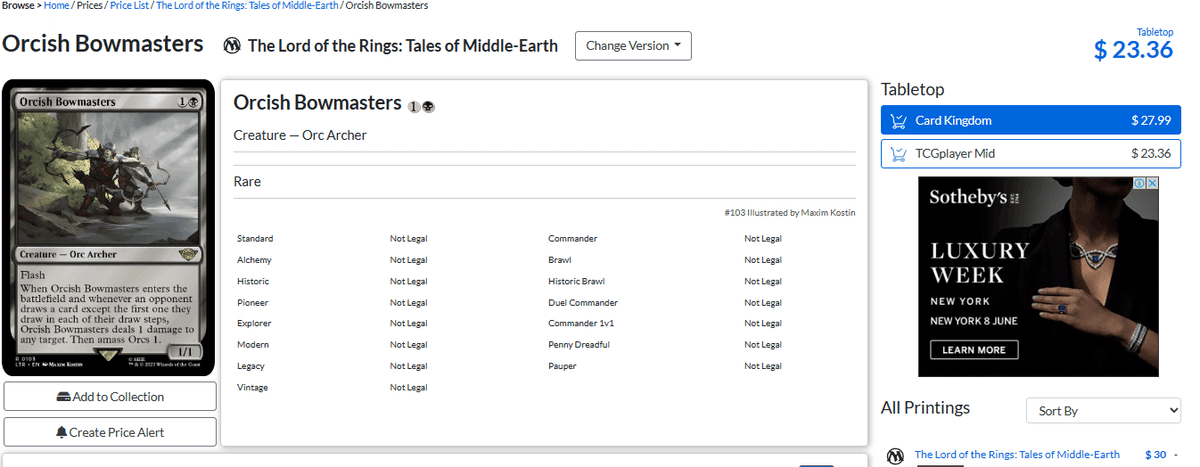Click the Orcish Bowmasters card image
The width and height of the screenshot is (1200, 467).
point(109,228)
